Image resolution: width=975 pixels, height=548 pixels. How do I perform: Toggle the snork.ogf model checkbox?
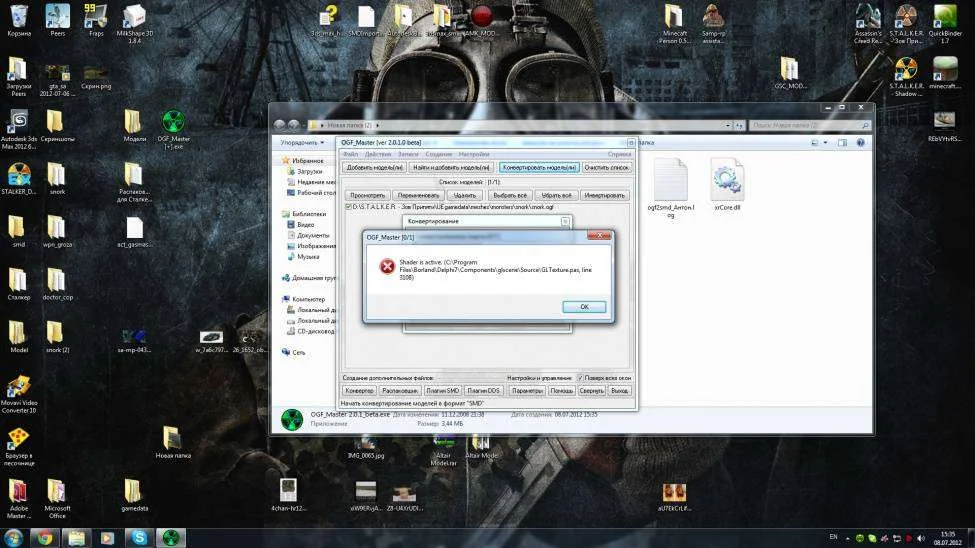[348, 207]
